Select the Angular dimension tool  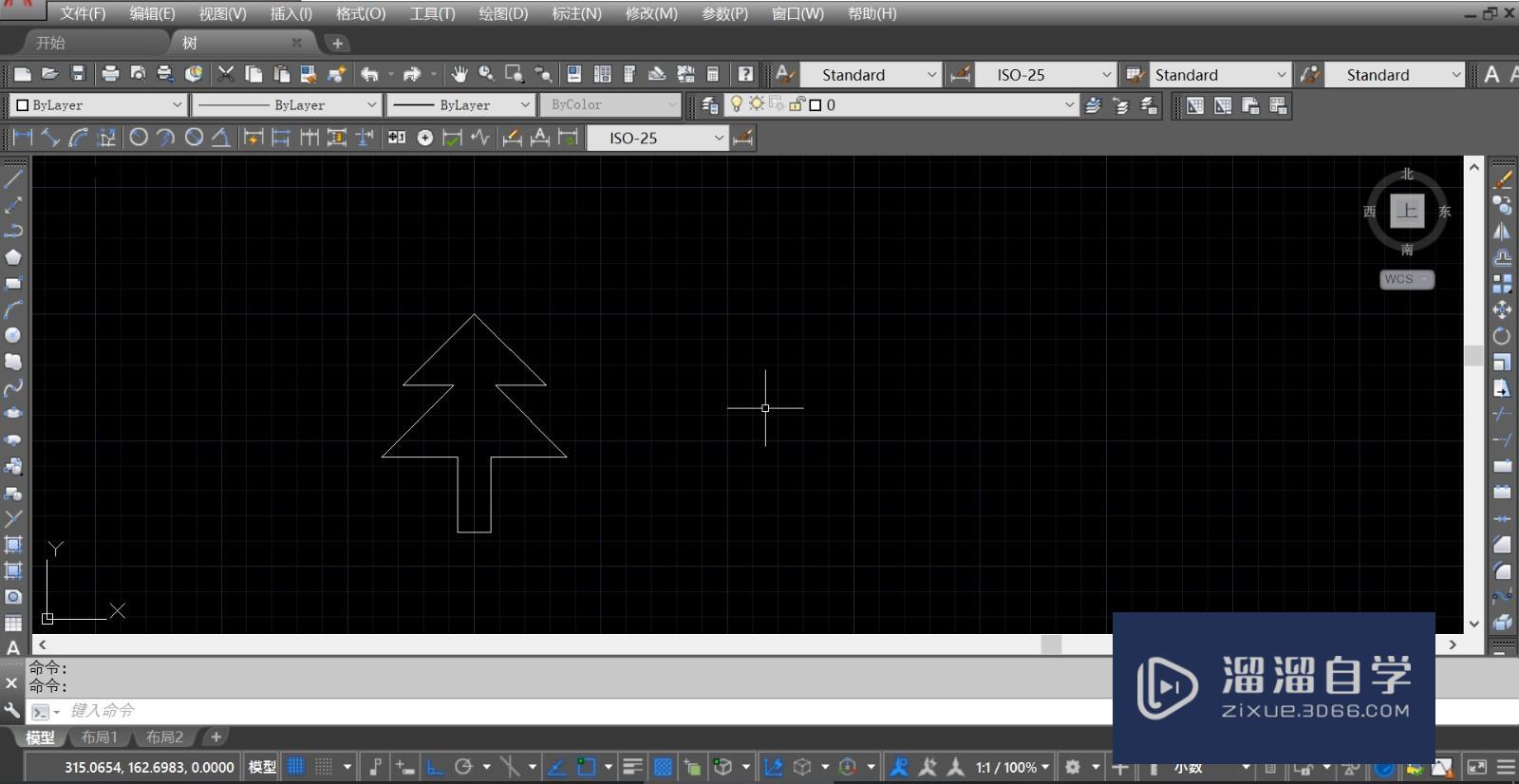click(220, 138)
